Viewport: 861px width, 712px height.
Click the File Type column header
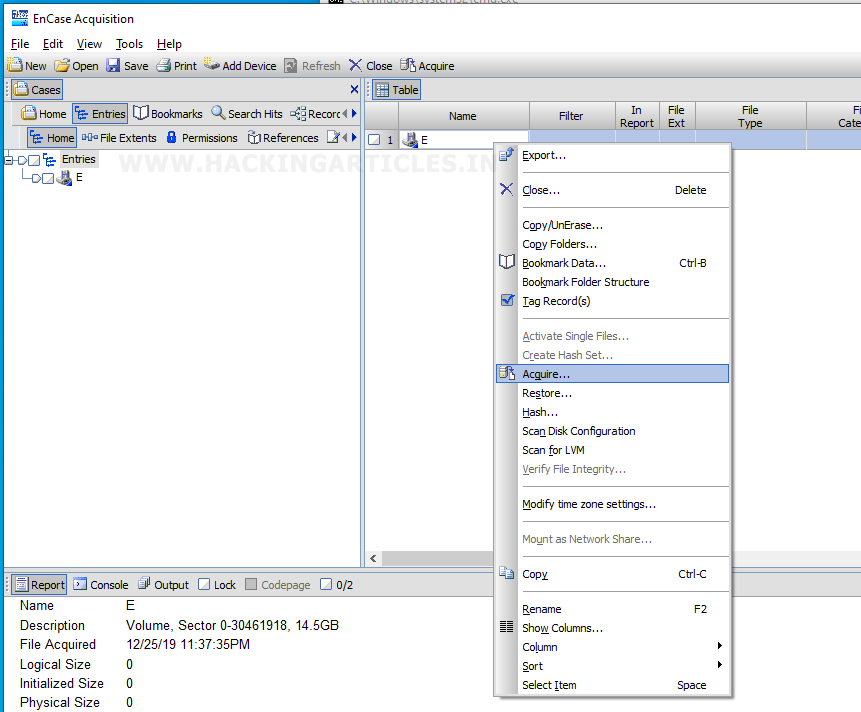point(750,116)
